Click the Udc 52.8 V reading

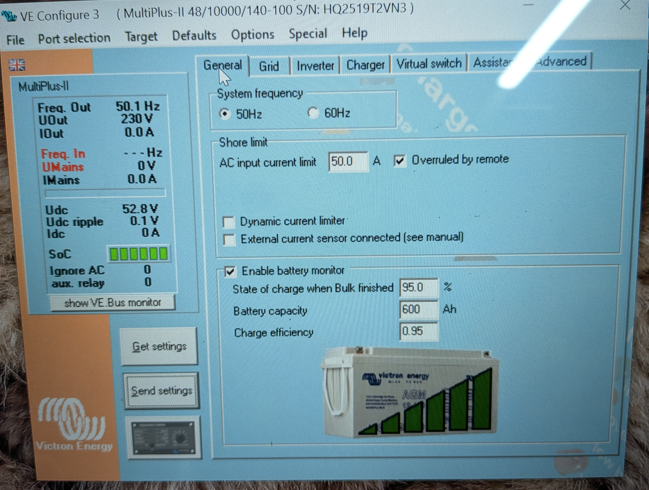pyautogui.click(x=102, y=209)
